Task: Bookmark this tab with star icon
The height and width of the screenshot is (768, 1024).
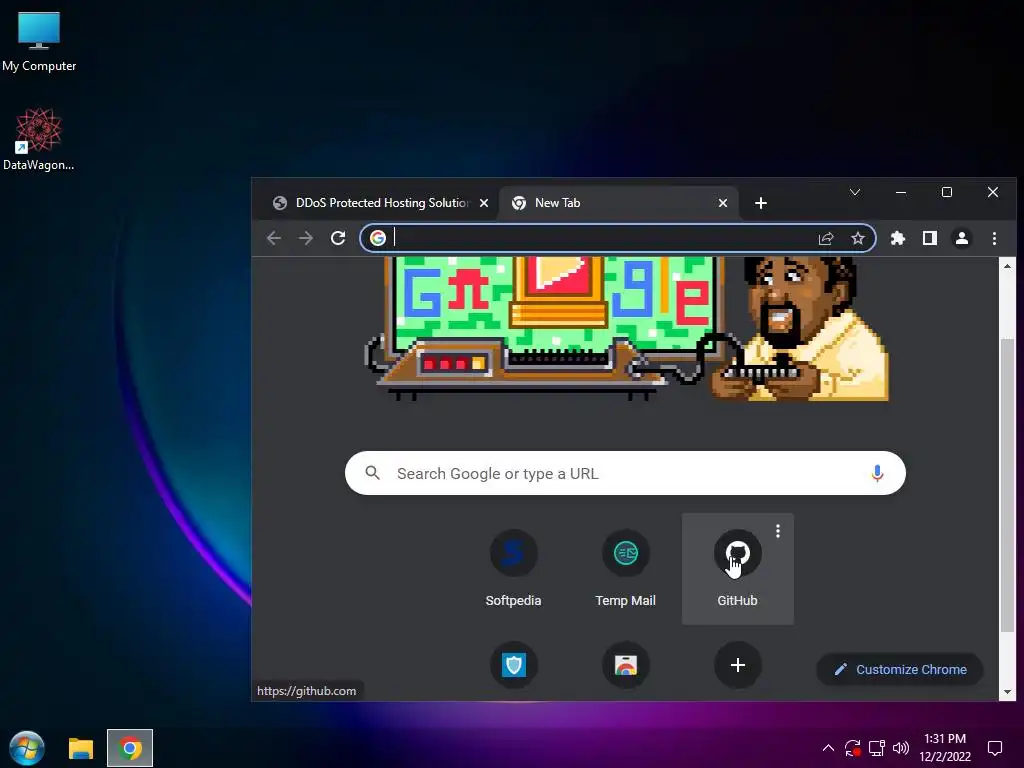Action: [x=857, y=238]
